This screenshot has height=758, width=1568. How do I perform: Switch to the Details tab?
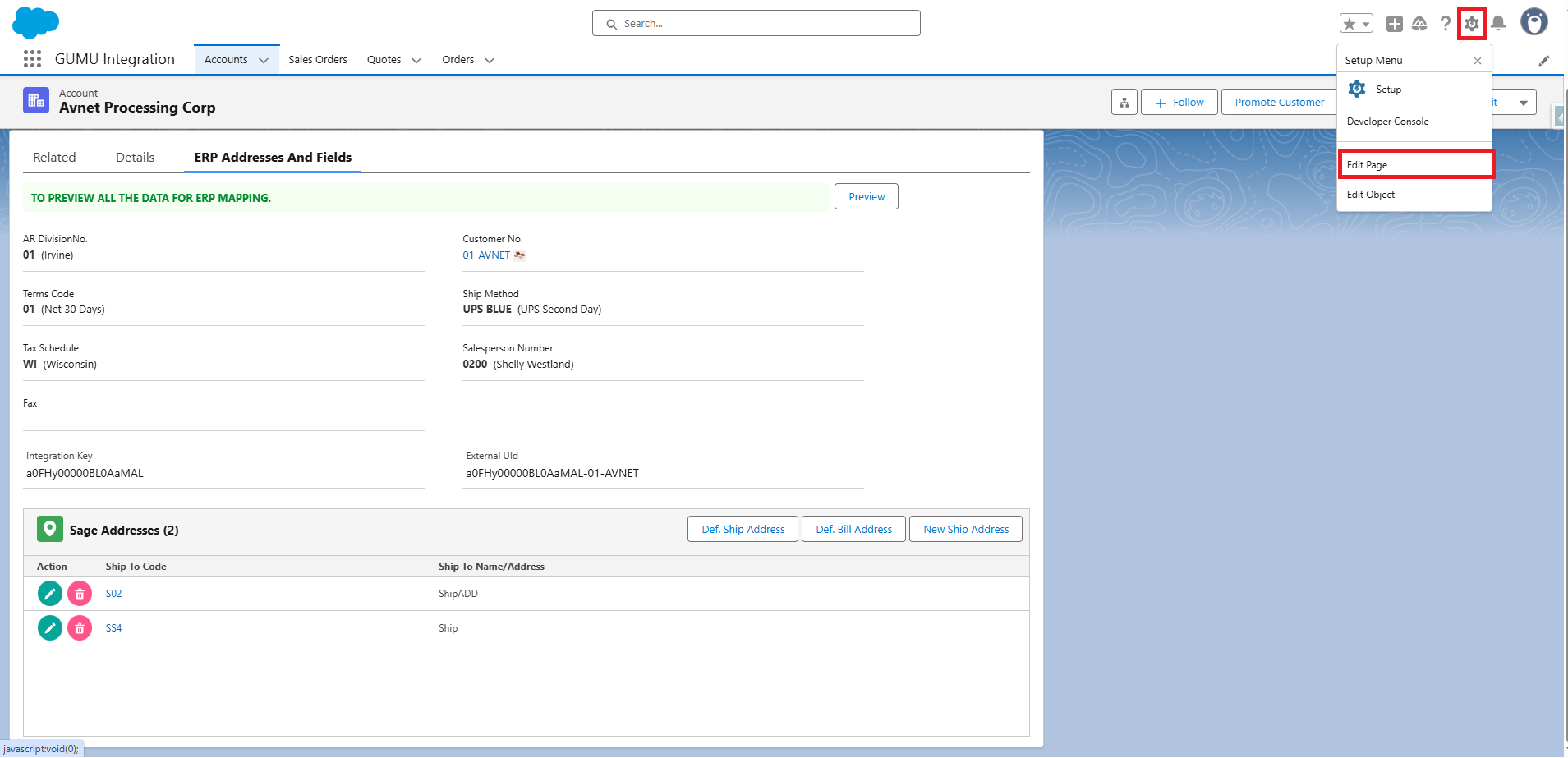[135, 157]
